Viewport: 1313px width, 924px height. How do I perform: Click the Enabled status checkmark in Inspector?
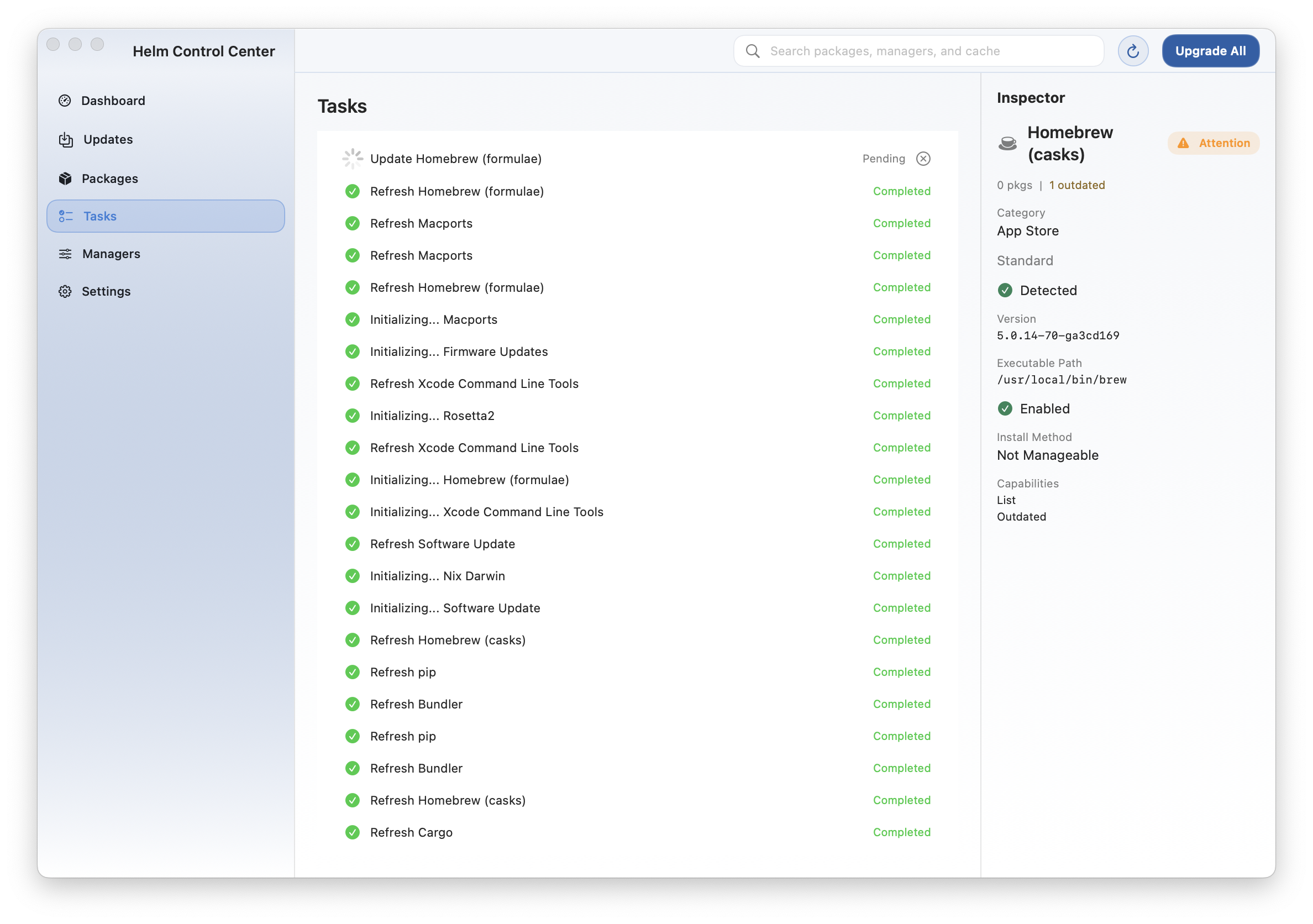1005,408
